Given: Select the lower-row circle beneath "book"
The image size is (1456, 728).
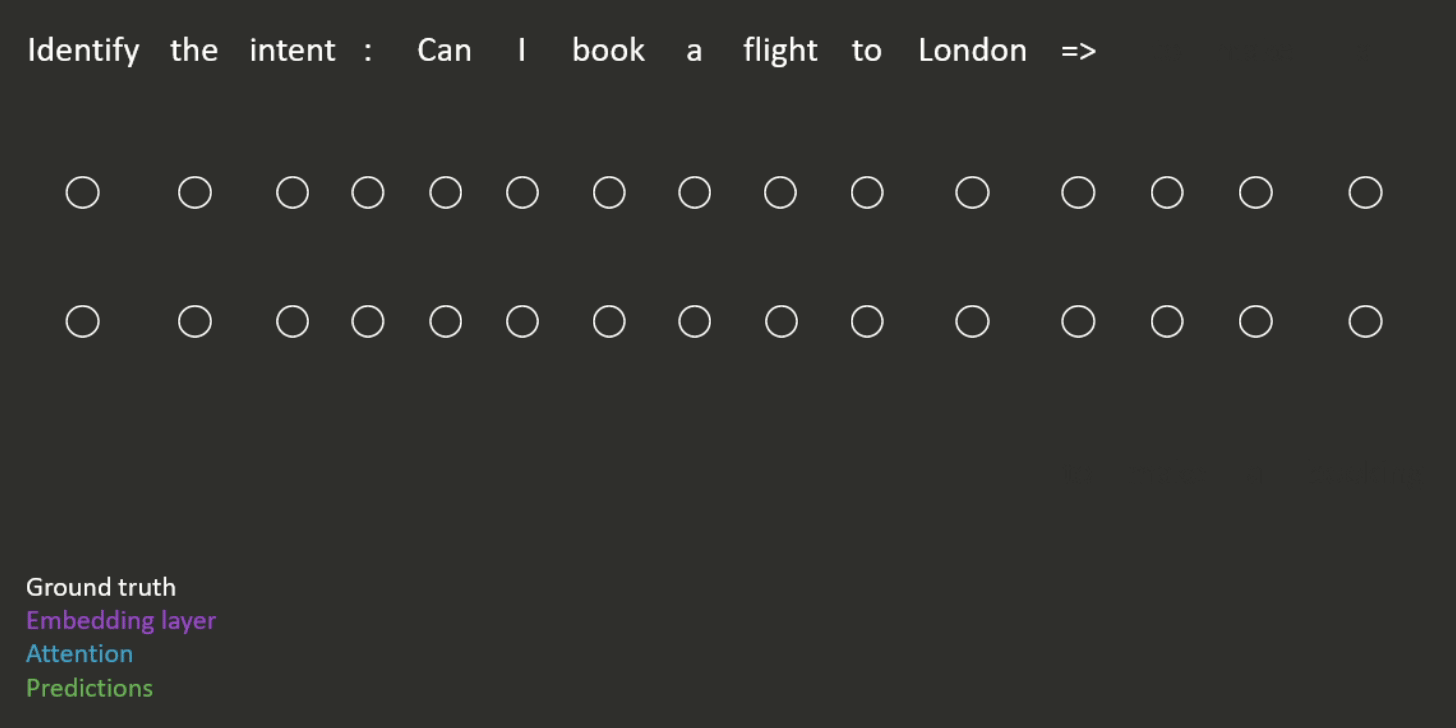Looking at the screenshot, I should pyautogui.click(x=609, y=322).
